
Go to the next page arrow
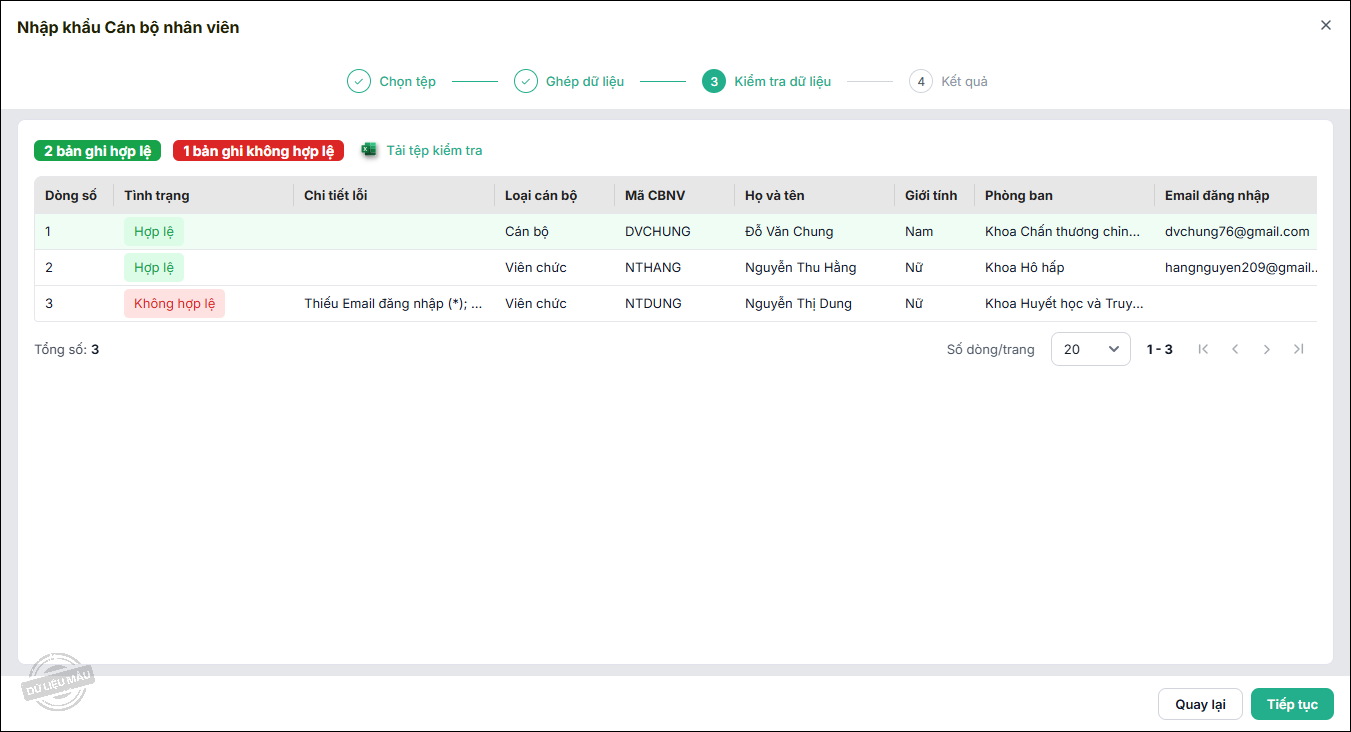tap(1267, 349)
